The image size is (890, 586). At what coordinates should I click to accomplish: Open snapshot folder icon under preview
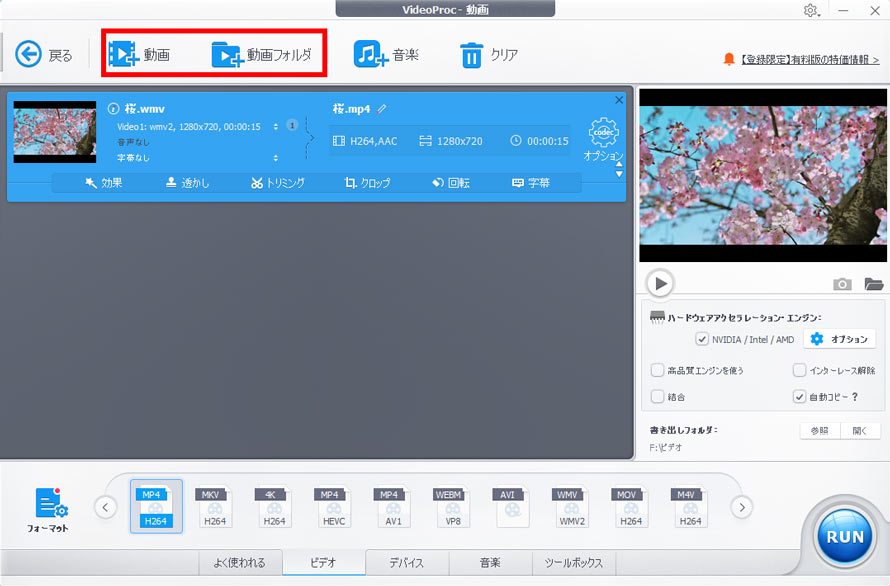pyautogui.click(x=874, y=284)
